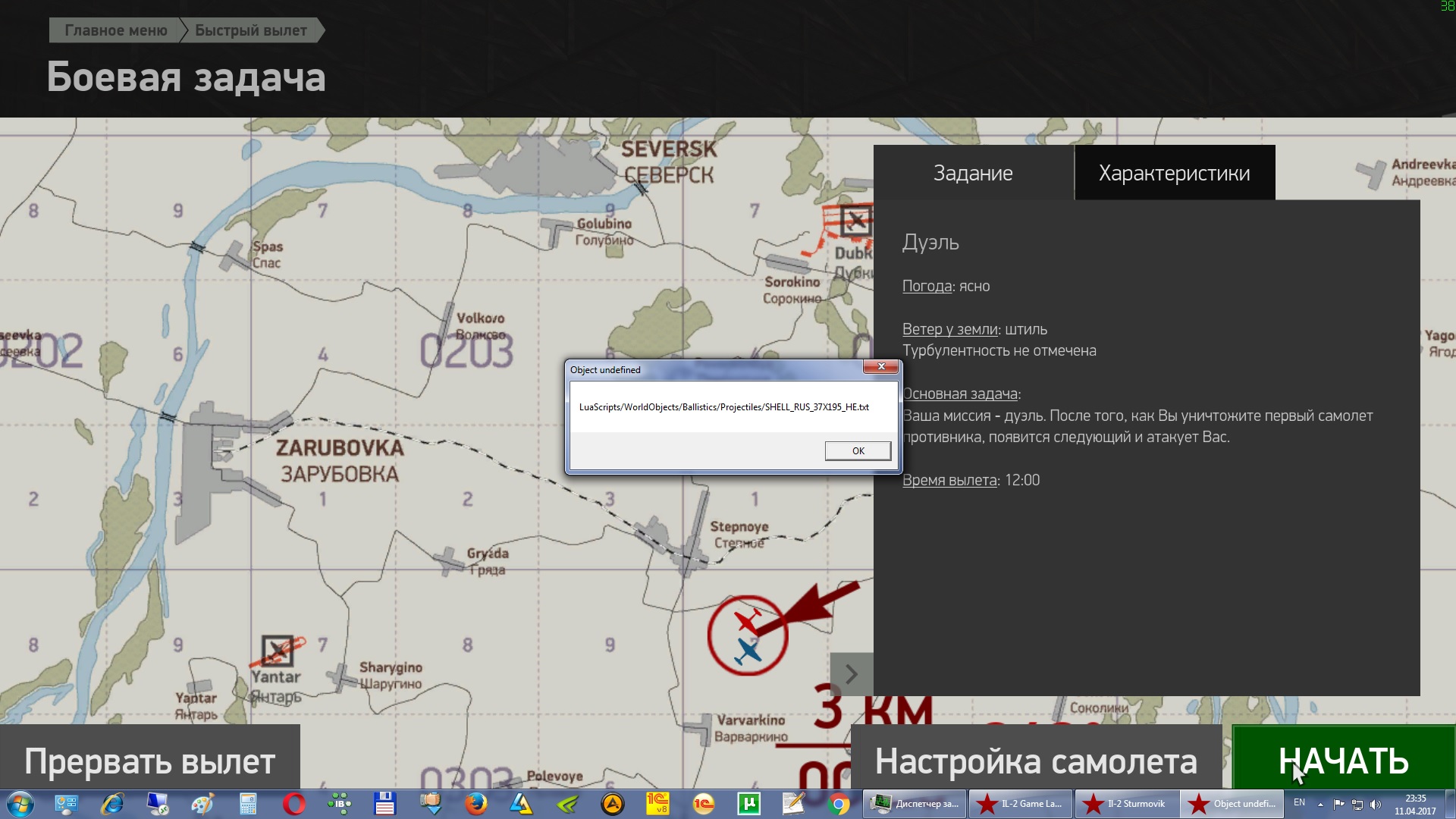Switch to the Характеристики tab
The width and height of the screenshot is (1456, 819).
1175,173
